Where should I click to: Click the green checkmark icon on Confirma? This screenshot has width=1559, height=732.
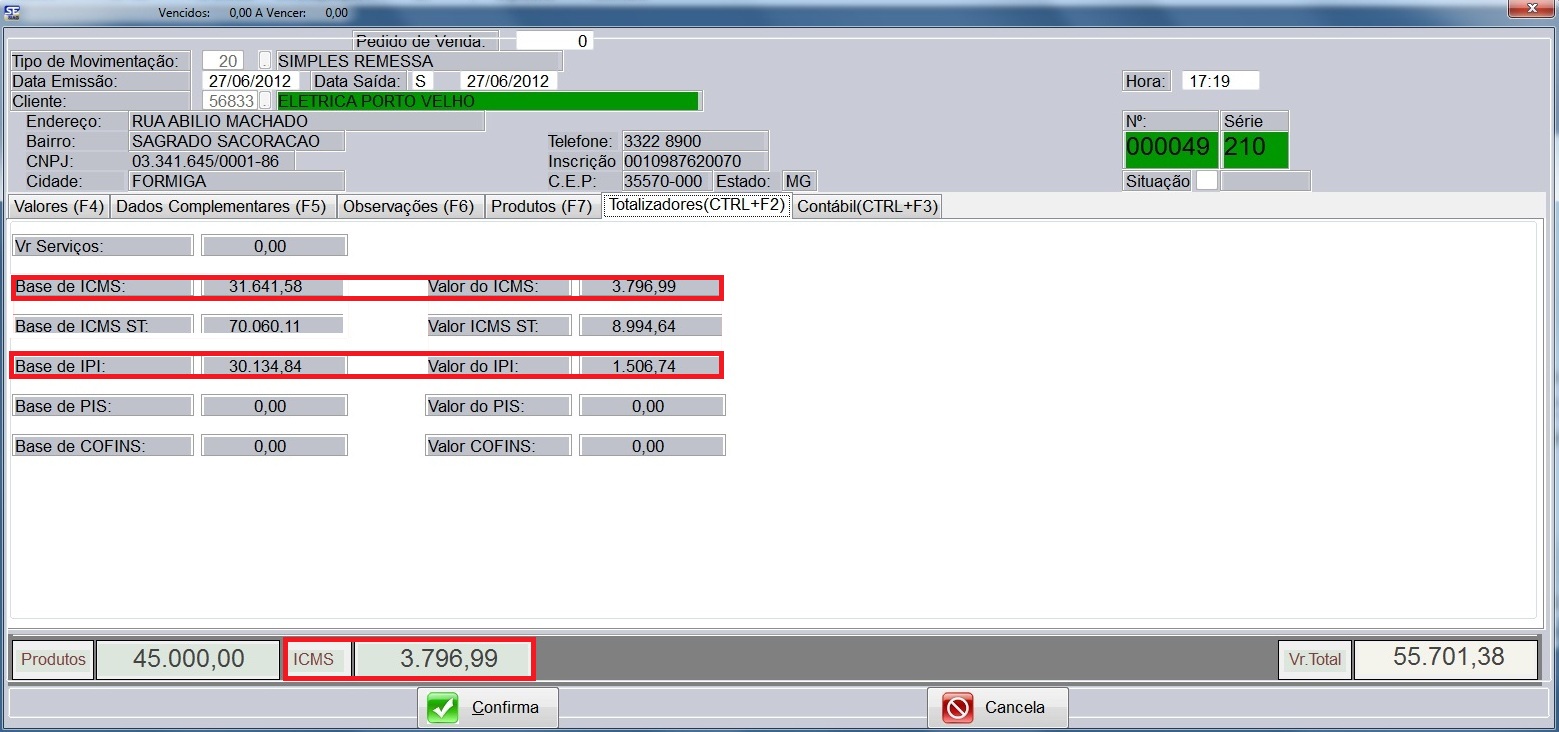(x=442, y=708)
